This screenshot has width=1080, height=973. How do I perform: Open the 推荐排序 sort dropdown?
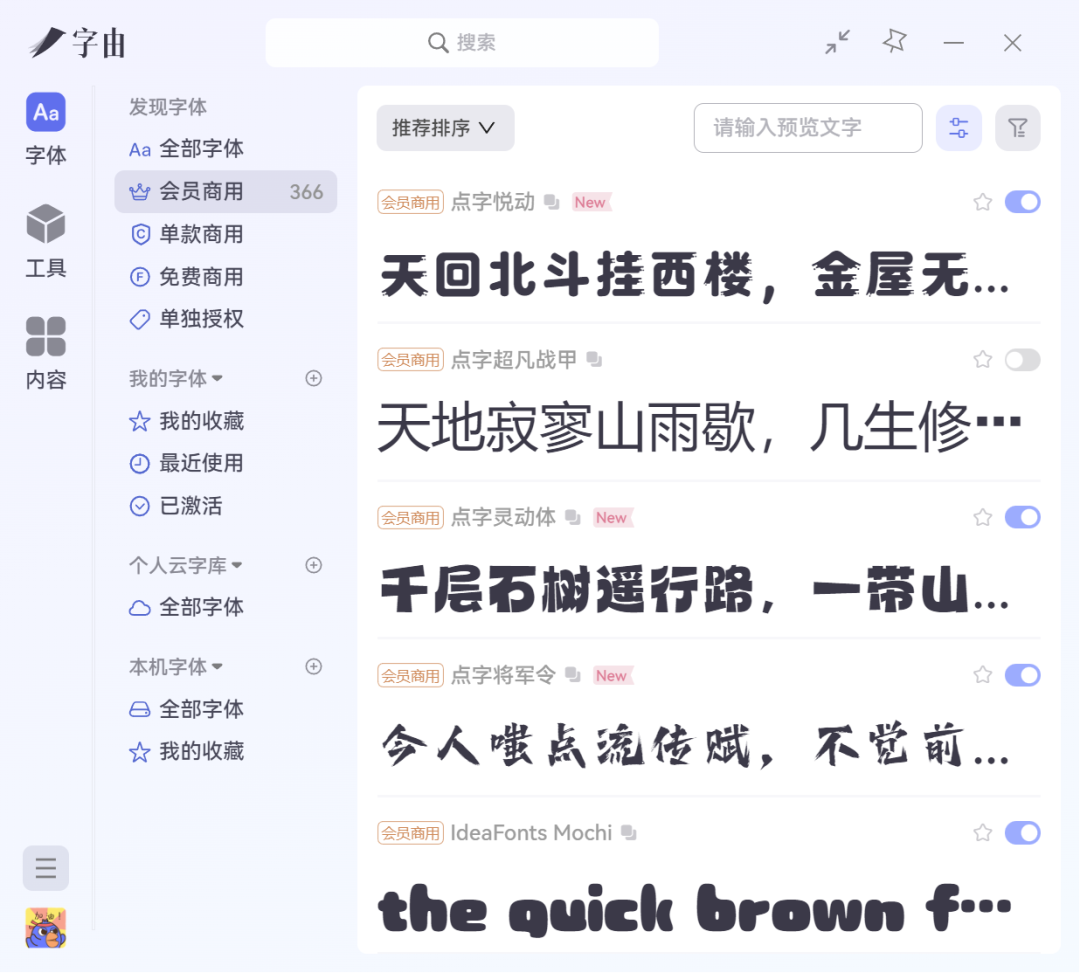445,128
